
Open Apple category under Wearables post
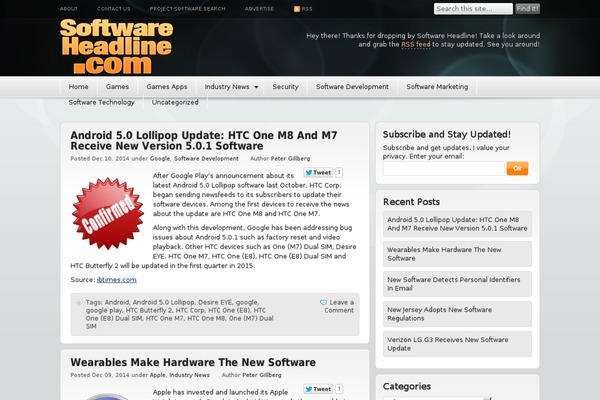[x=158, y=375]
